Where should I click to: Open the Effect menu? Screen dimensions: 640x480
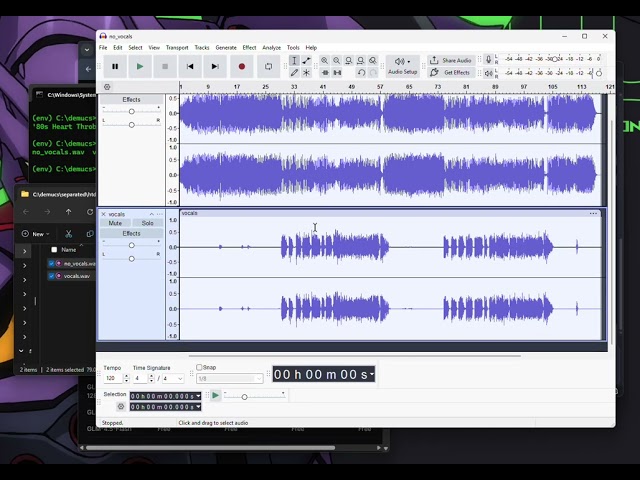[x=249, y=47]
